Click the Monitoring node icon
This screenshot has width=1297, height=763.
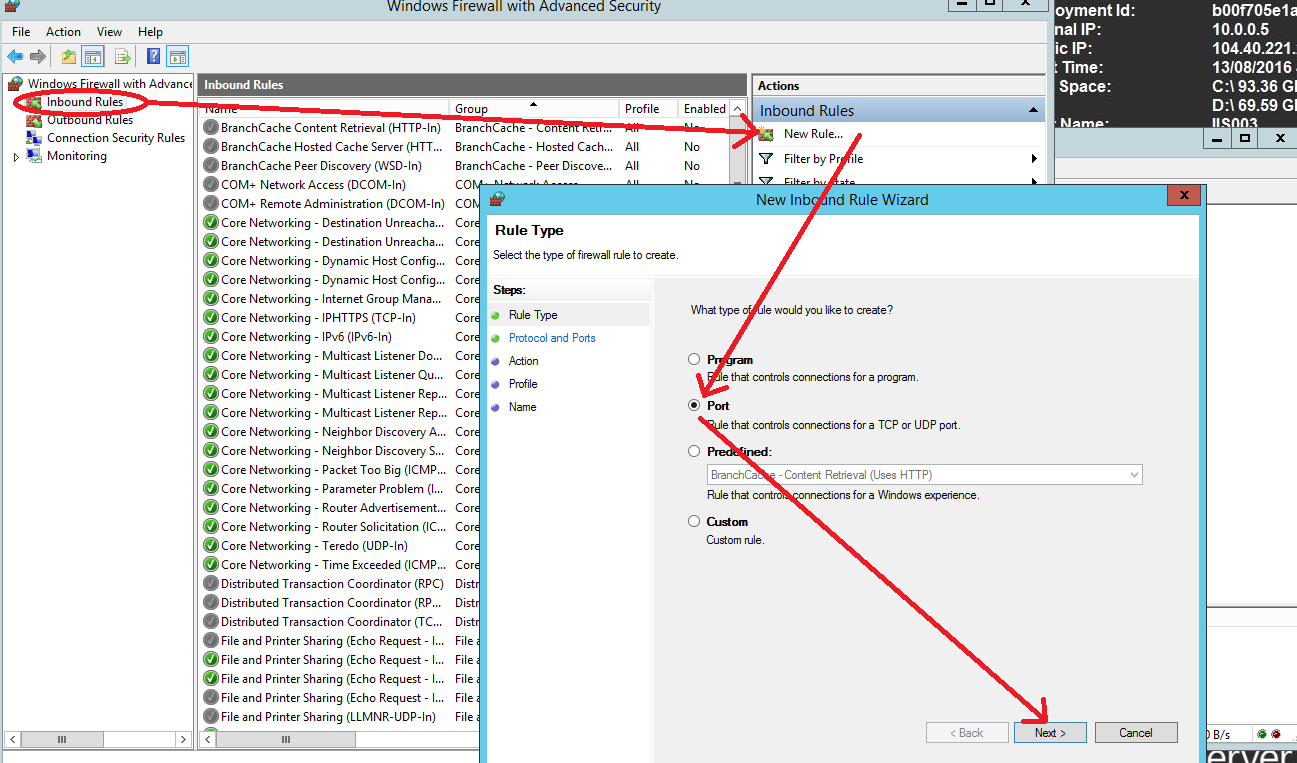35,156
